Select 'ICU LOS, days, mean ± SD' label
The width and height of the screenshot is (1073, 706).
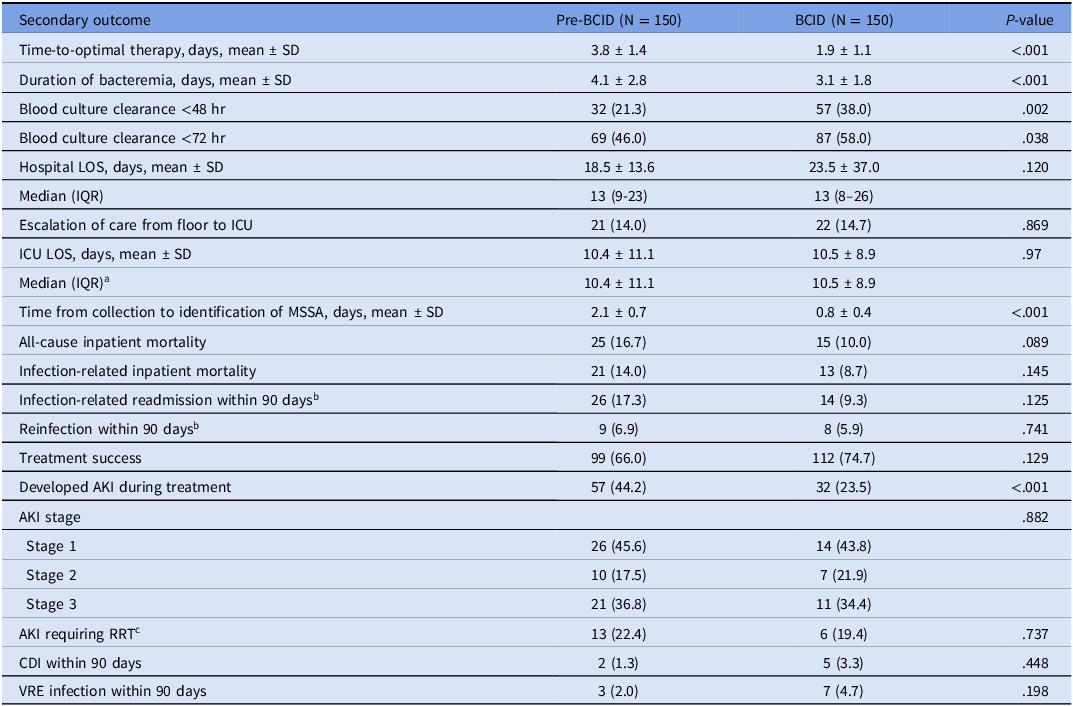105,254
